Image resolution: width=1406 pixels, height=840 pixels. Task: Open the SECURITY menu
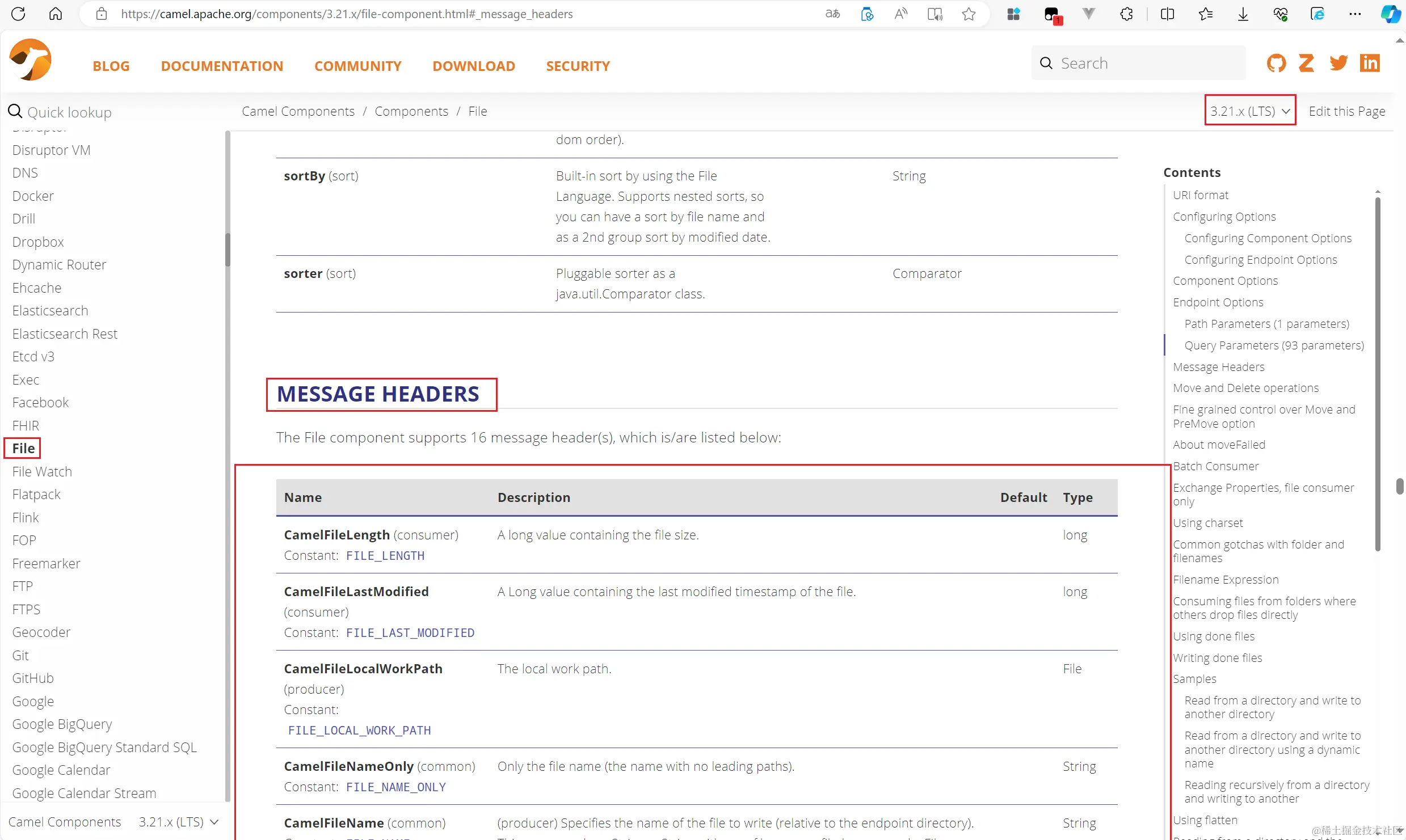(x=578, y=66)
